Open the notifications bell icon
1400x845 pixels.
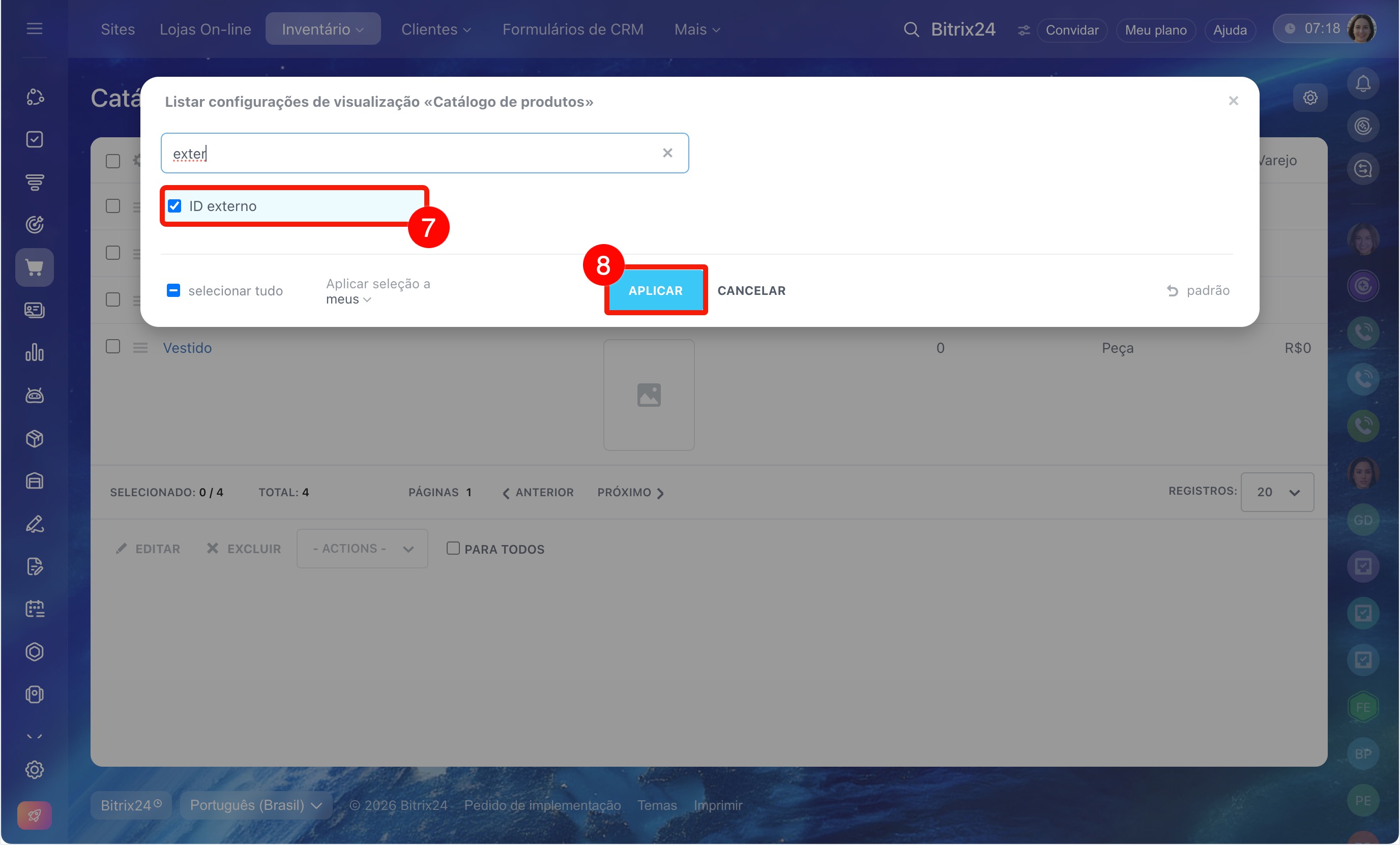[x=1362, y=84]
